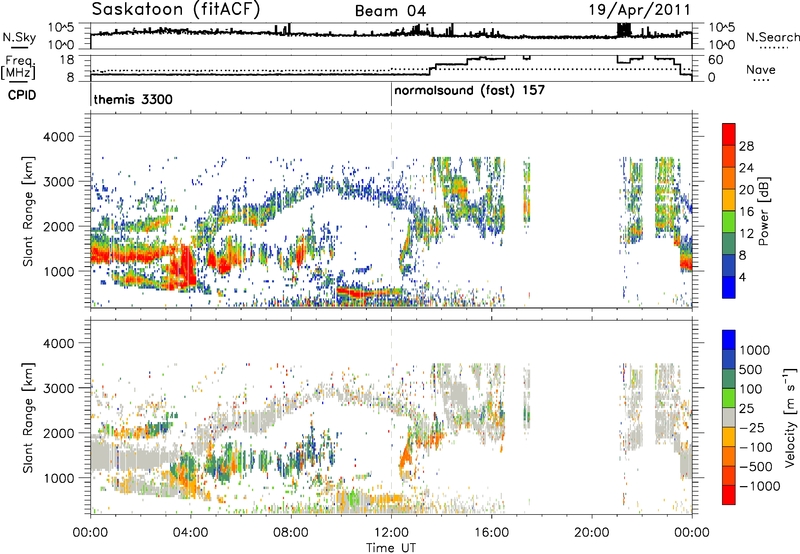Click the "1000" tick in the velocity panel axis
This screenshot has width=800, height=554.
tap(58, 478)
